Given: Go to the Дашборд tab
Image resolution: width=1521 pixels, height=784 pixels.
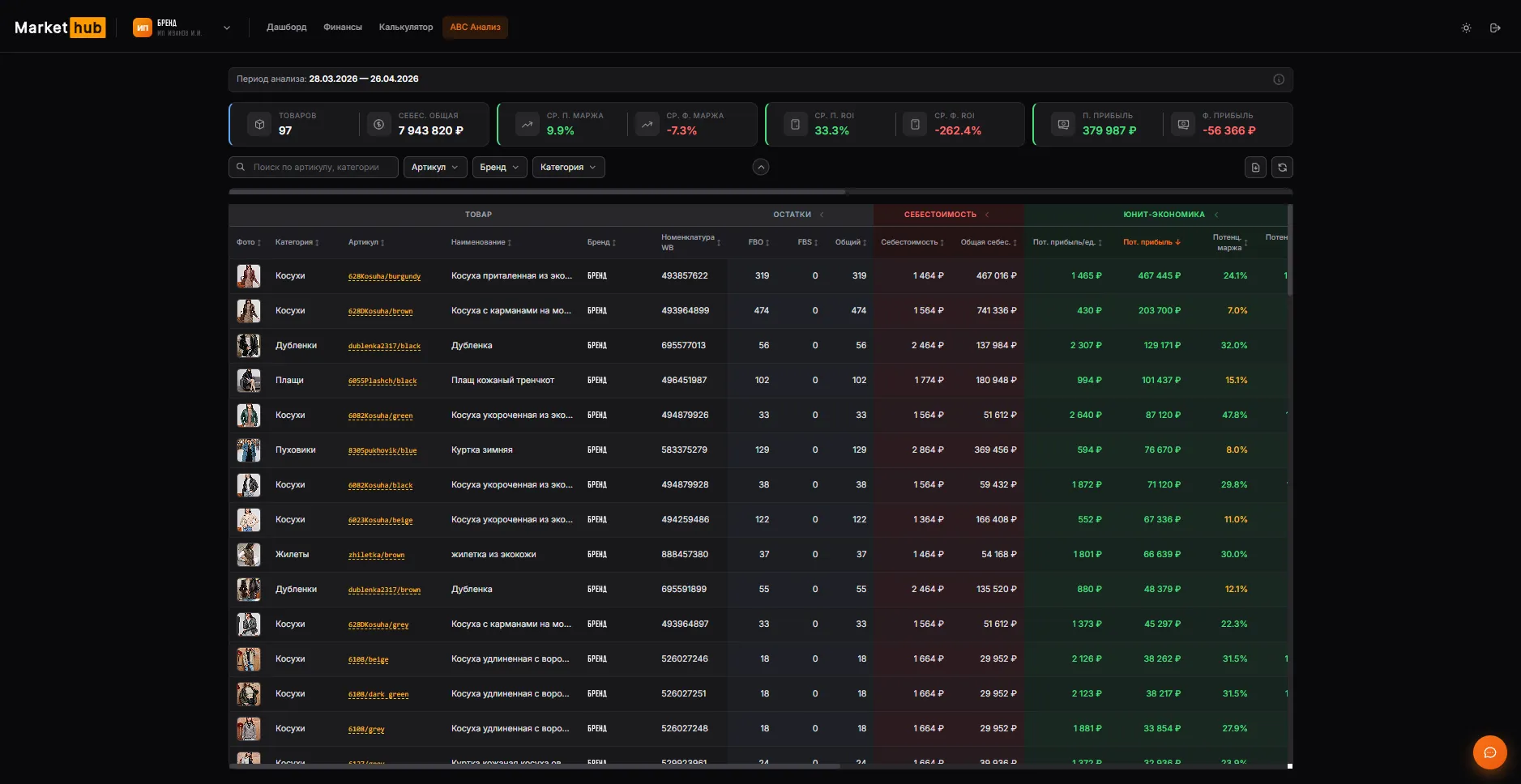Looking at the screenshot, I should click(287, 27).
